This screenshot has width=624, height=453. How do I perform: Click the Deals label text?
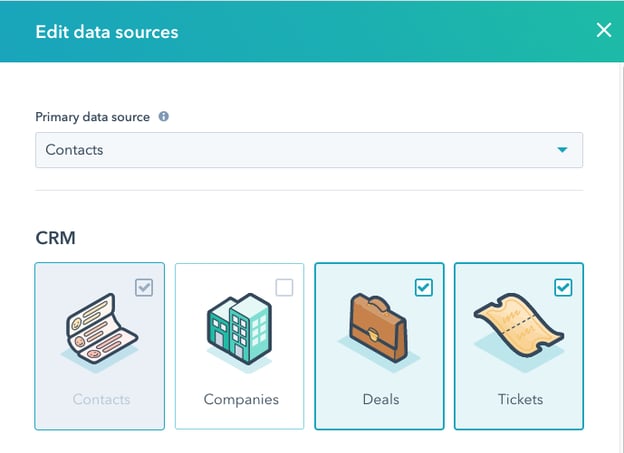(380, 399)
